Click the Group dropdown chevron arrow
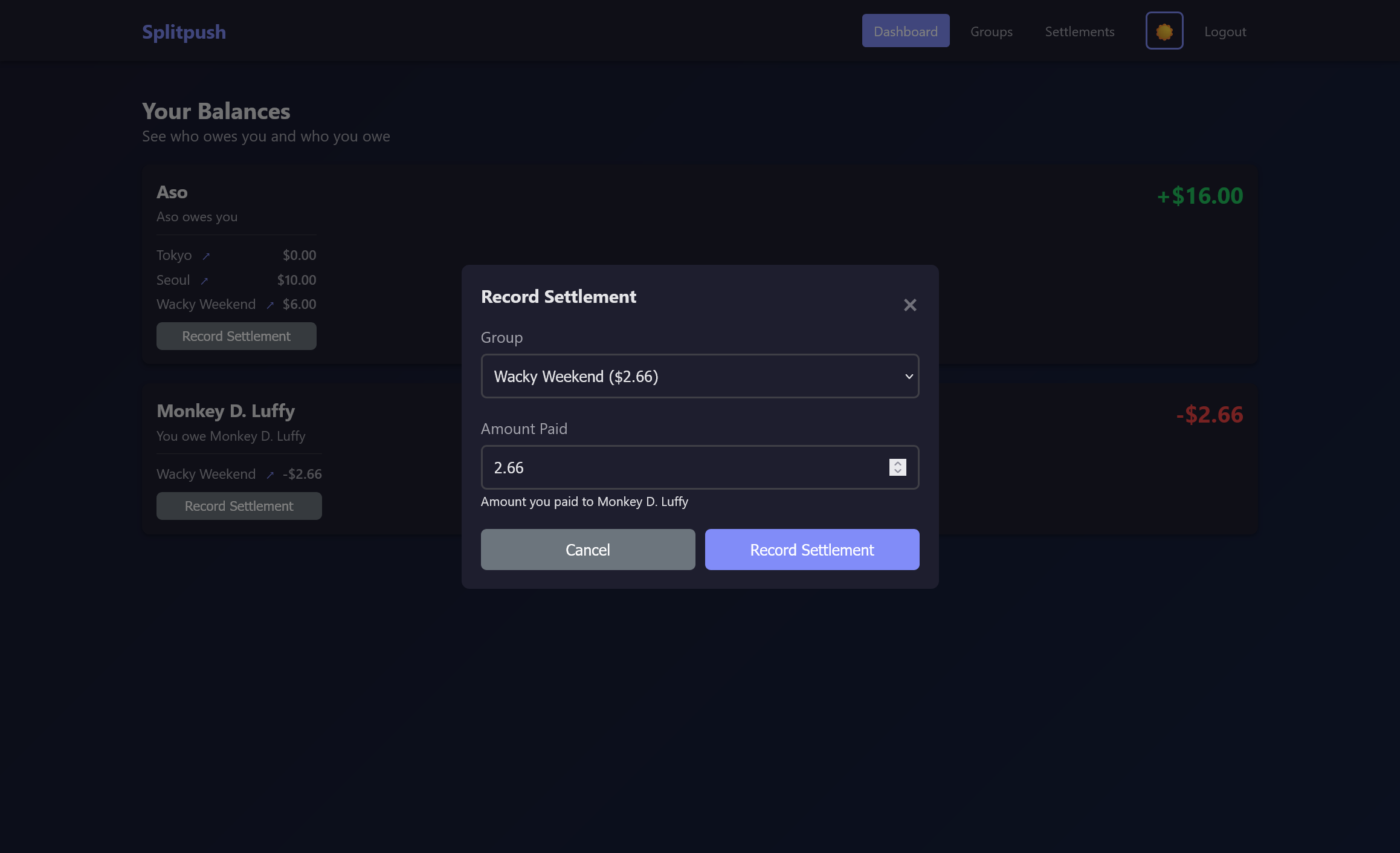 pos(908,377)
